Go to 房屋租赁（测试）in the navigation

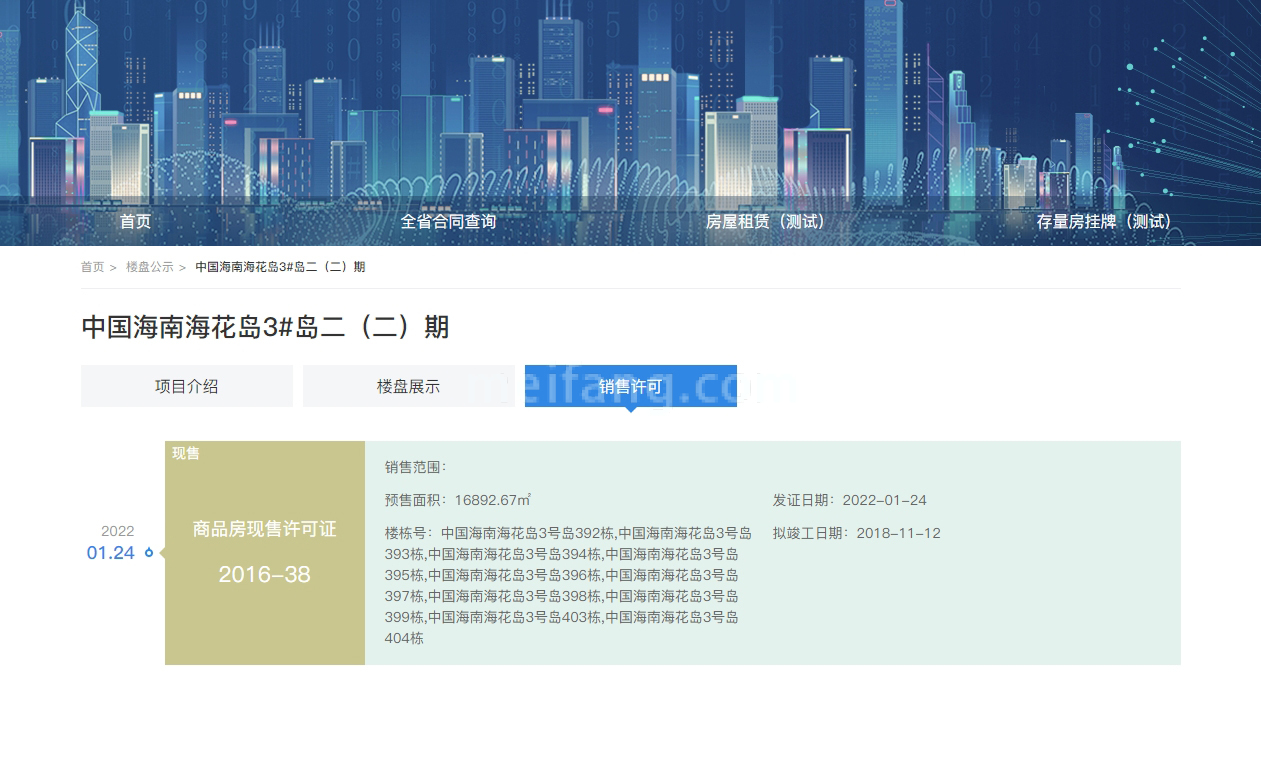click(x=766, y=222)
